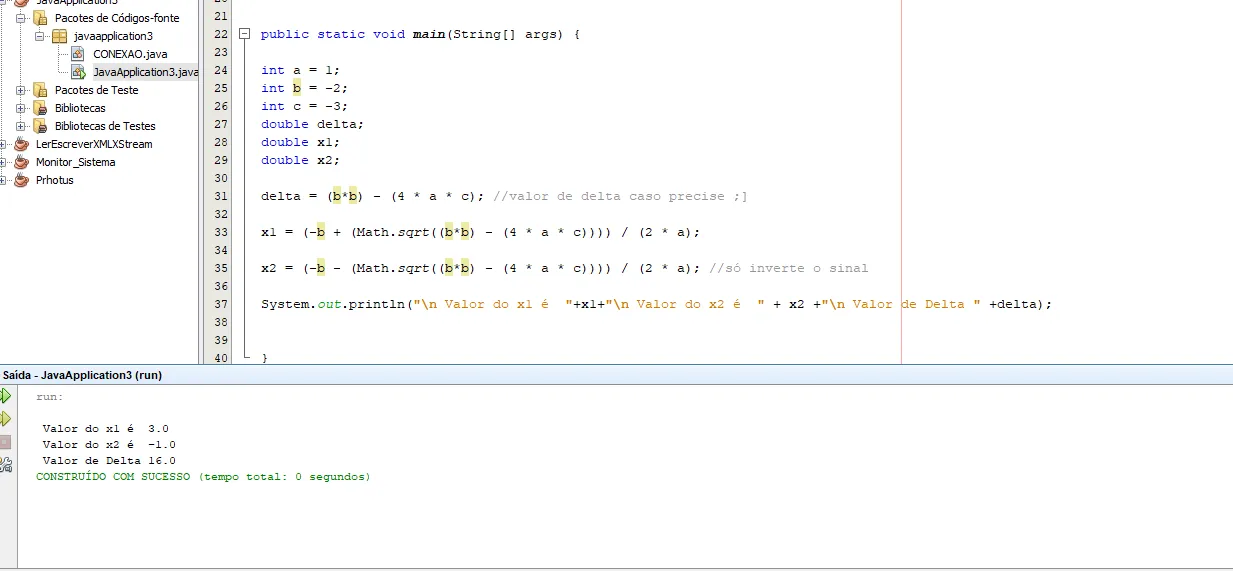Click the LerEscreverXMLXStream coffee cup icon
This screenshot has width=1233, height=571.
click(x=22, y=144)
